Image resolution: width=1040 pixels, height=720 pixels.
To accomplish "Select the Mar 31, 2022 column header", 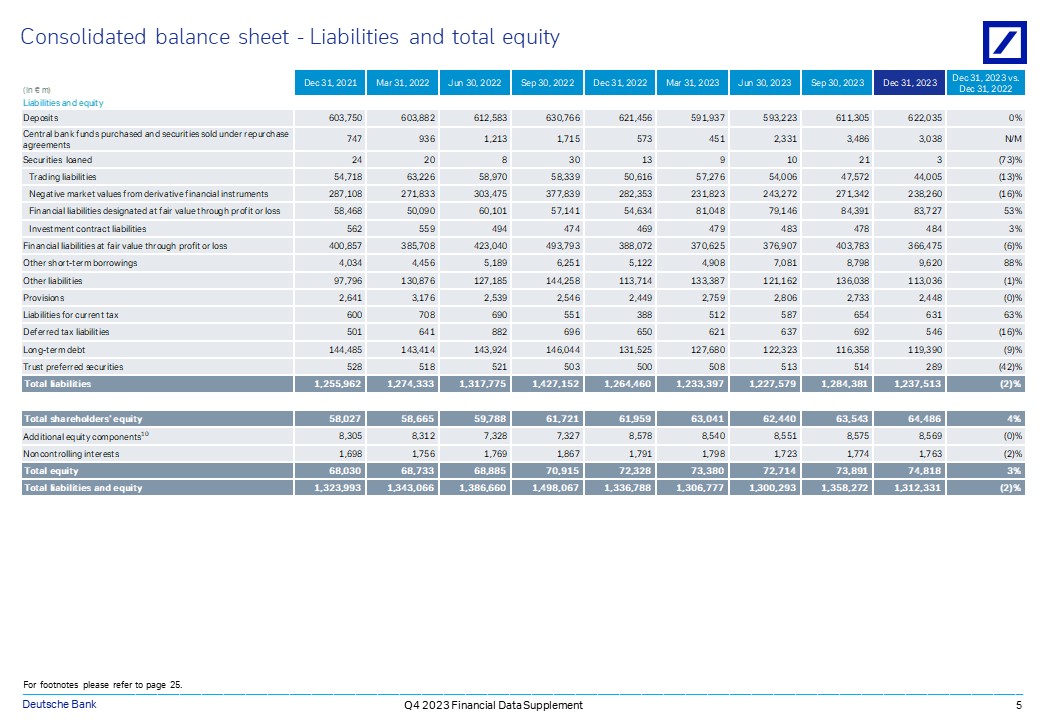I will pyautogui.click(x=402, y=83).
